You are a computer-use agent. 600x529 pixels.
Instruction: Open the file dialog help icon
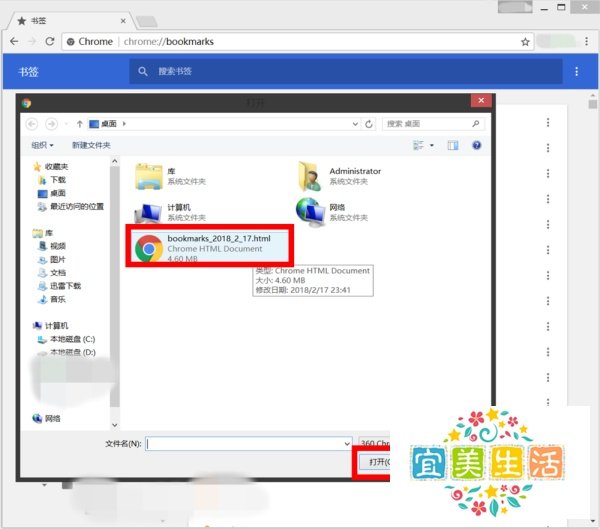coord(476,145)
